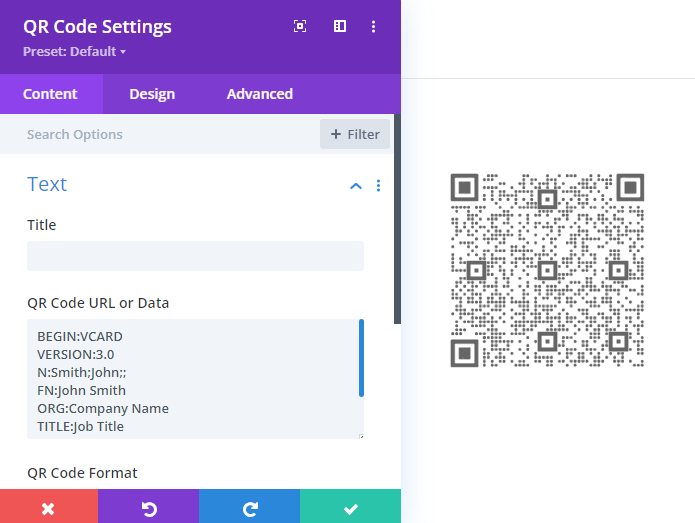Click the FN:John Smith line

[82, 390]
